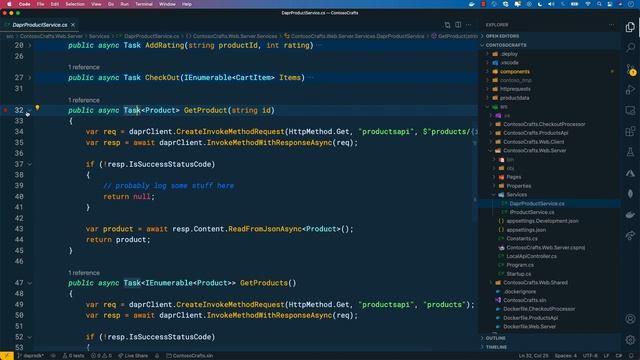The image size is (640, 360).
Task: Expand the OUTLINE section
Action: click(496, 338)
